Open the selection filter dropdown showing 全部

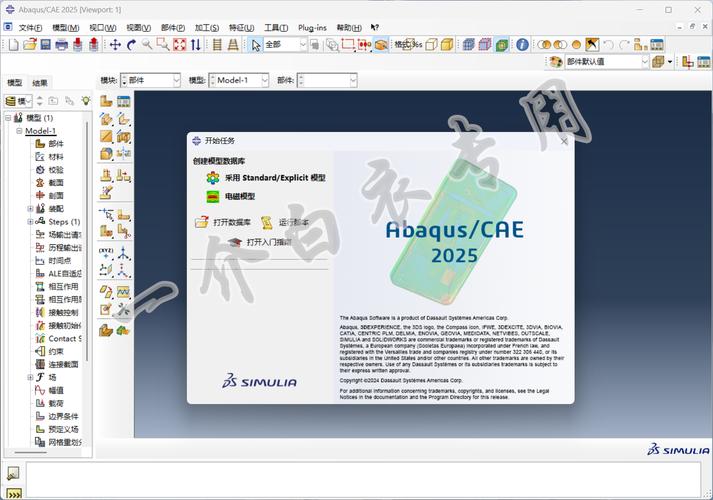[x=285, y=45]
